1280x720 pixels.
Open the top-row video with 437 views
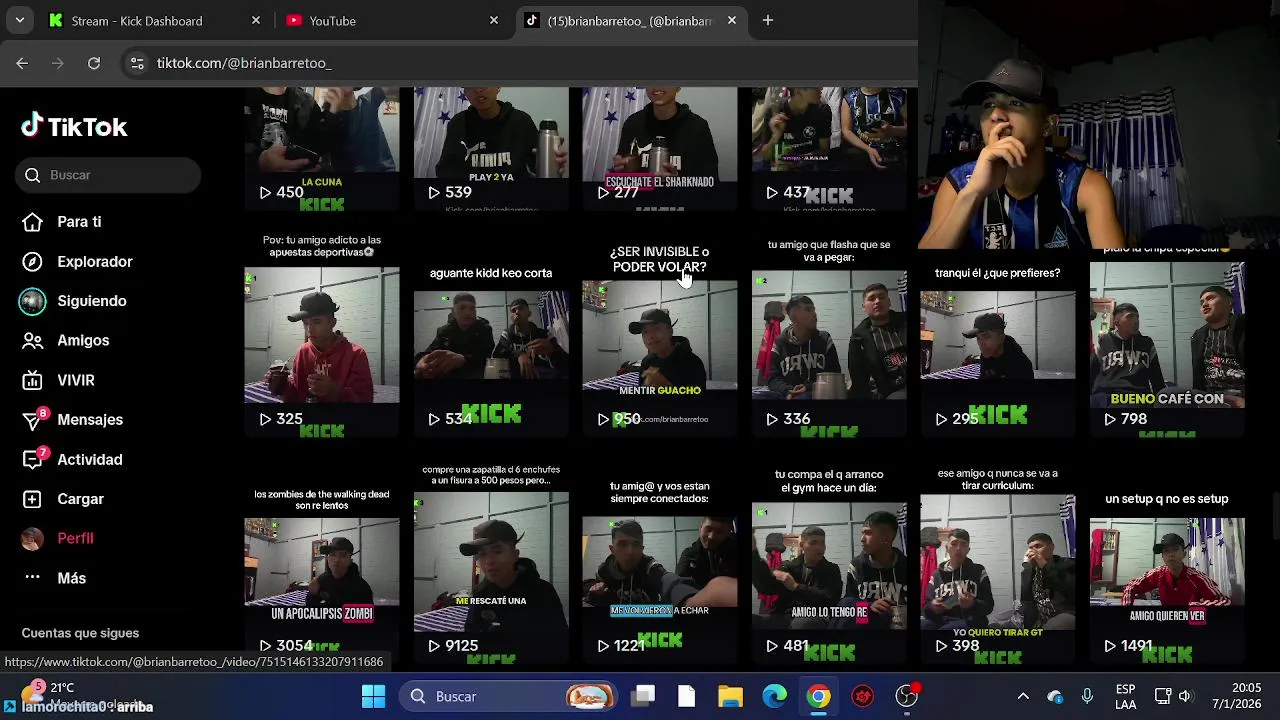829,148
